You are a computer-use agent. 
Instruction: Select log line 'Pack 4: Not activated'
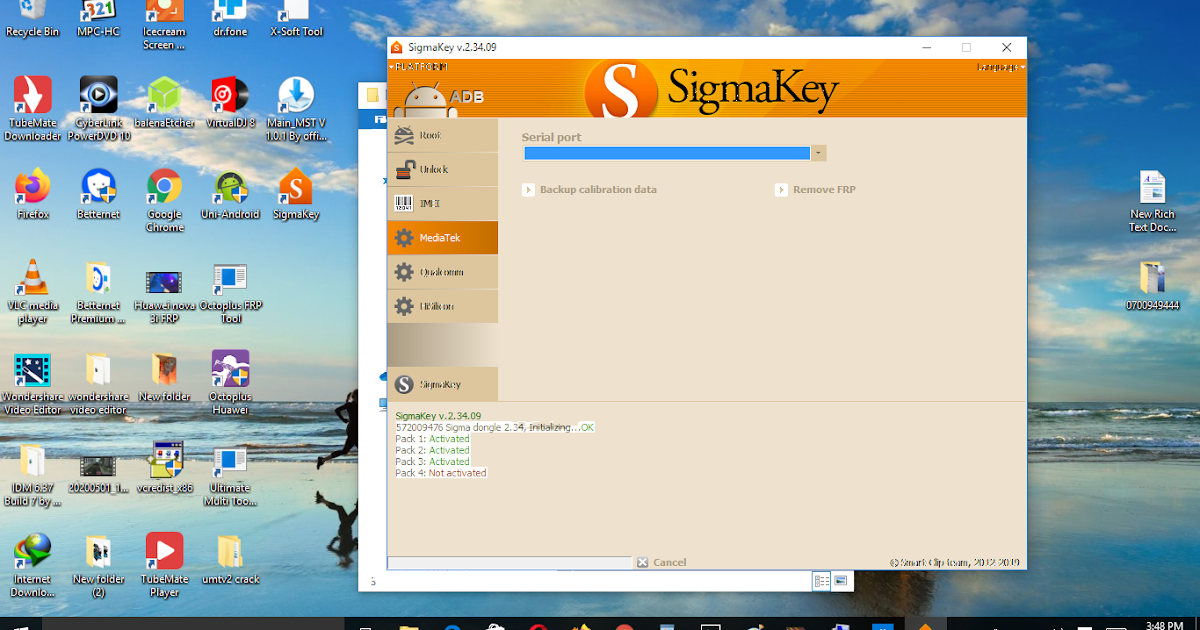click(441, 473)
